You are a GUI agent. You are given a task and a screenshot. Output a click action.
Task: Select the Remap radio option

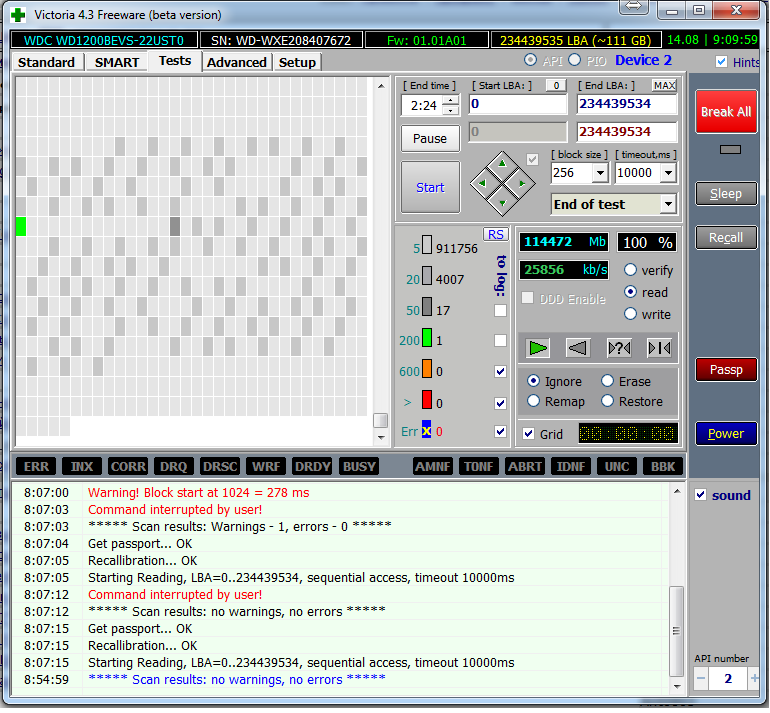[x=533, y=401]
